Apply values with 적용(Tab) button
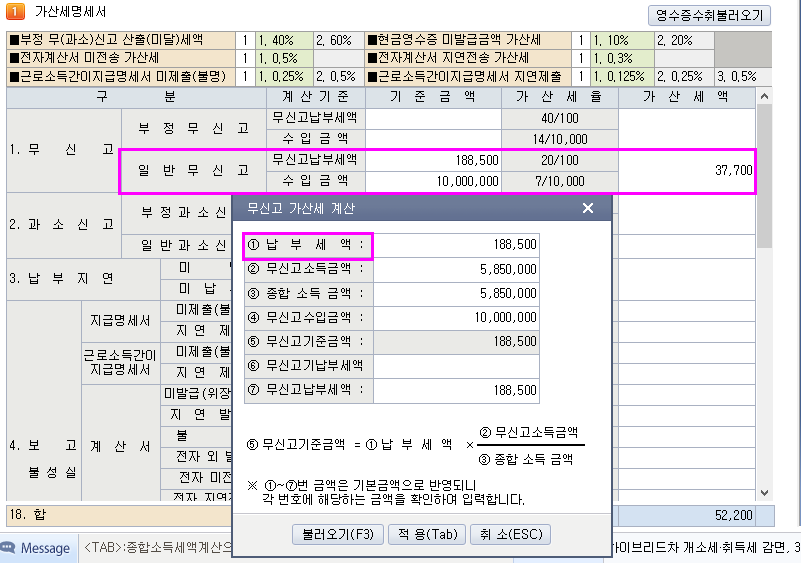Screen dimensions: 801x563 (427, 534)
